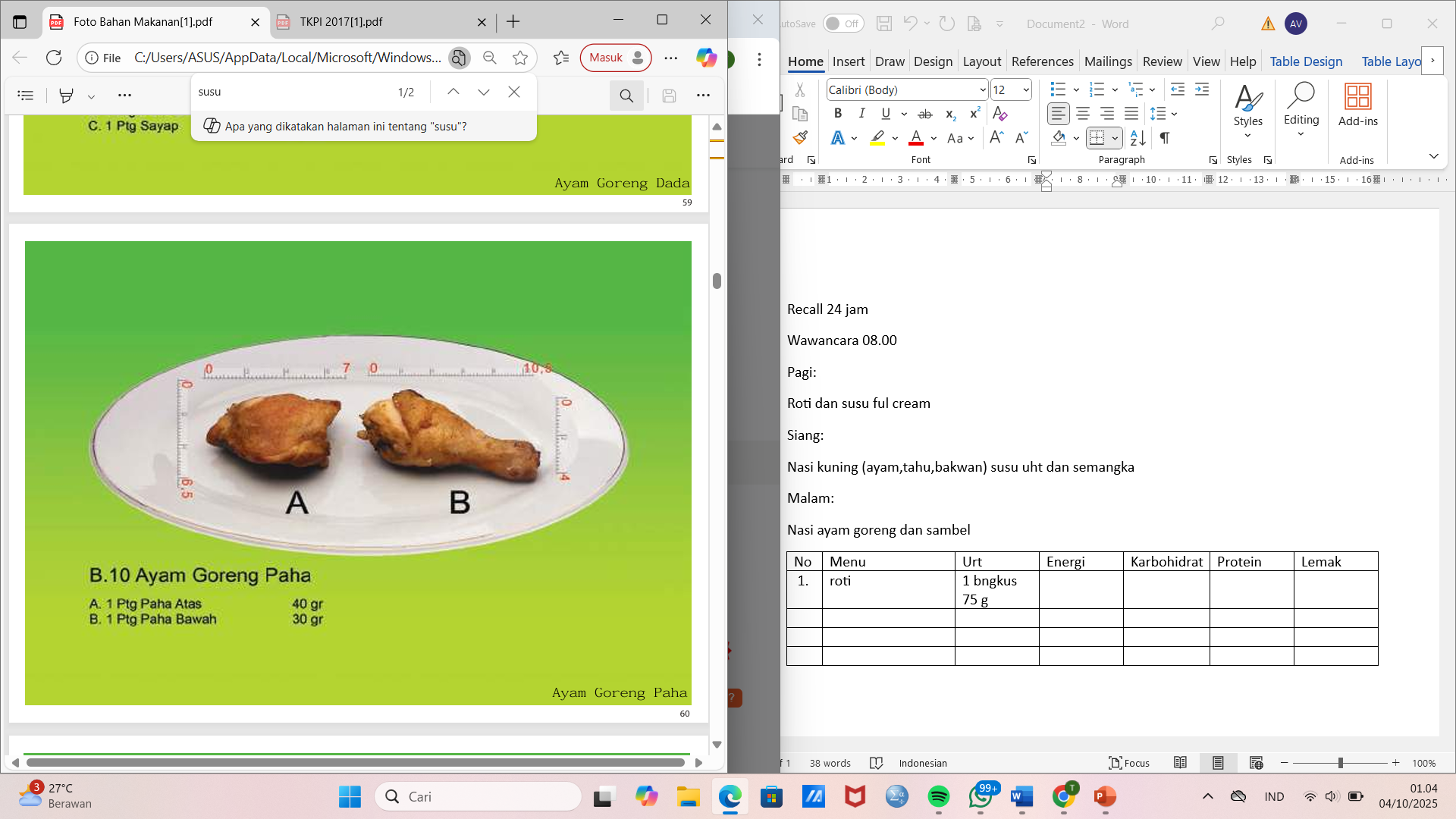Screen dimensions: 1456x819
Task: Click the PDF search magnifier button
Action: (626, 96)
